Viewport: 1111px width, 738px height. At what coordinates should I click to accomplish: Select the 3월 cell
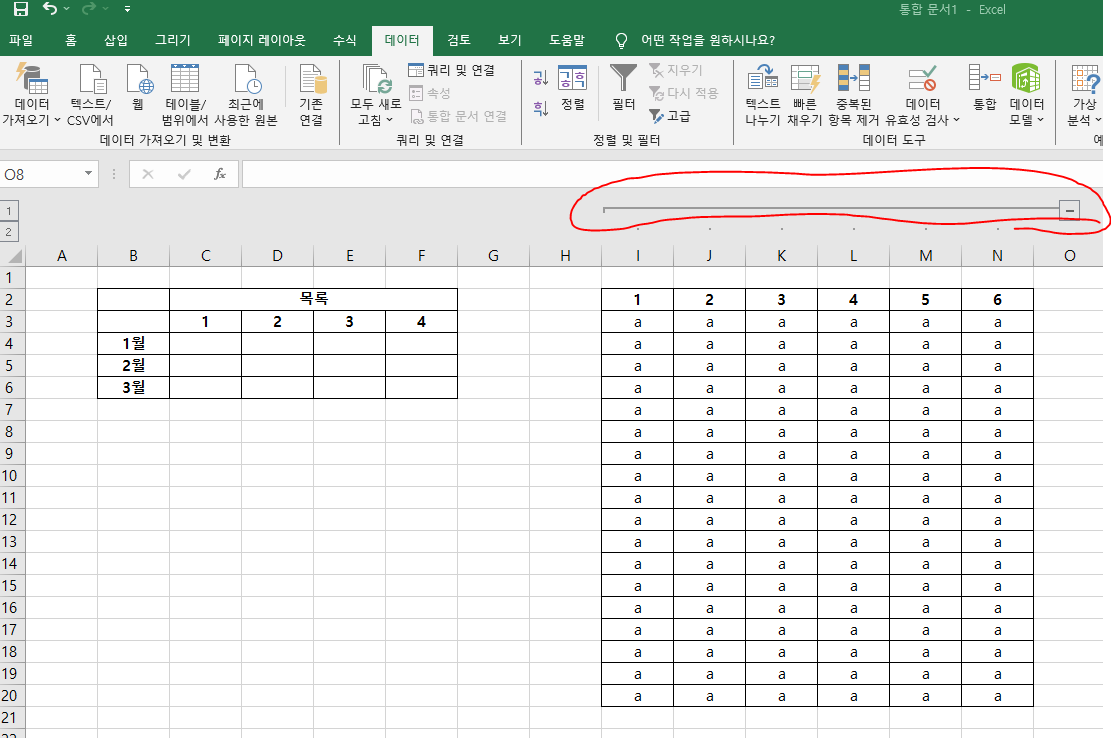(133, 387)
